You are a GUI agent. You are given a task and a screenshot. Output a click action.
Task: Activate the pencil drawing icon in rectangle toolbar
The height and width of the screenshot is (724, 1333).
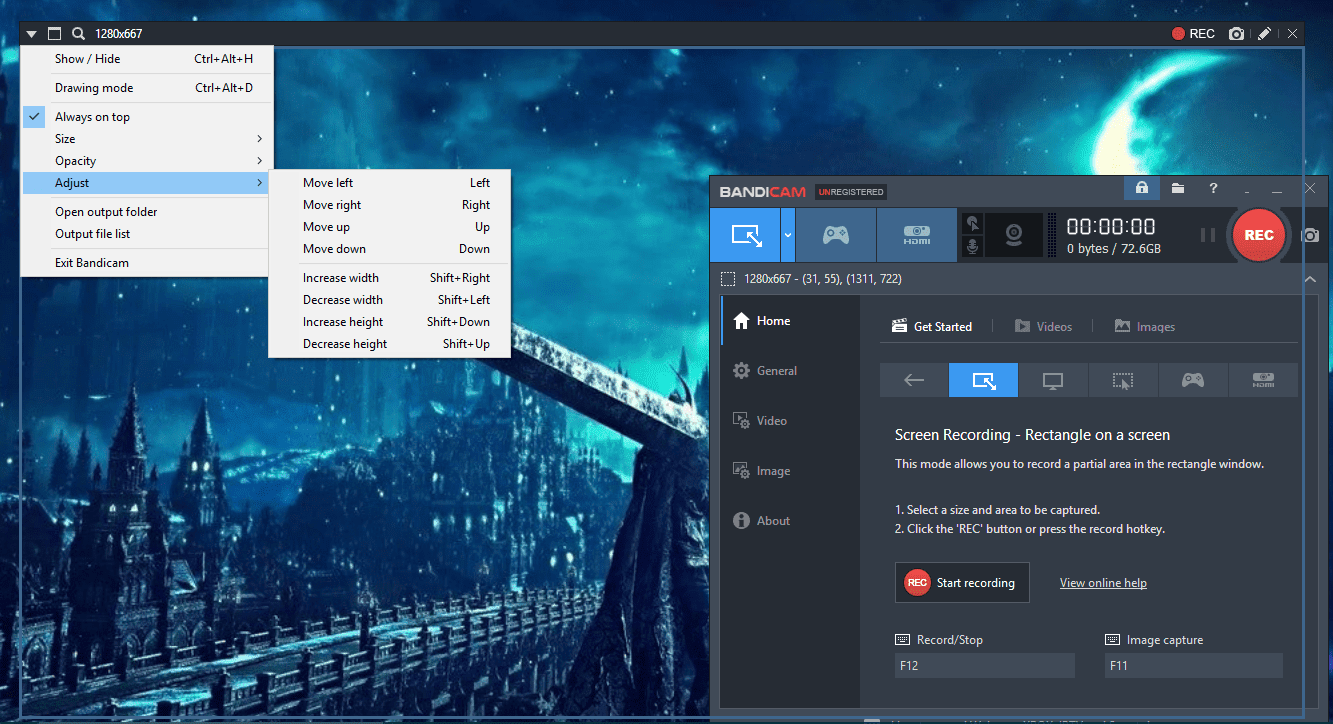tap(1264, 34)
